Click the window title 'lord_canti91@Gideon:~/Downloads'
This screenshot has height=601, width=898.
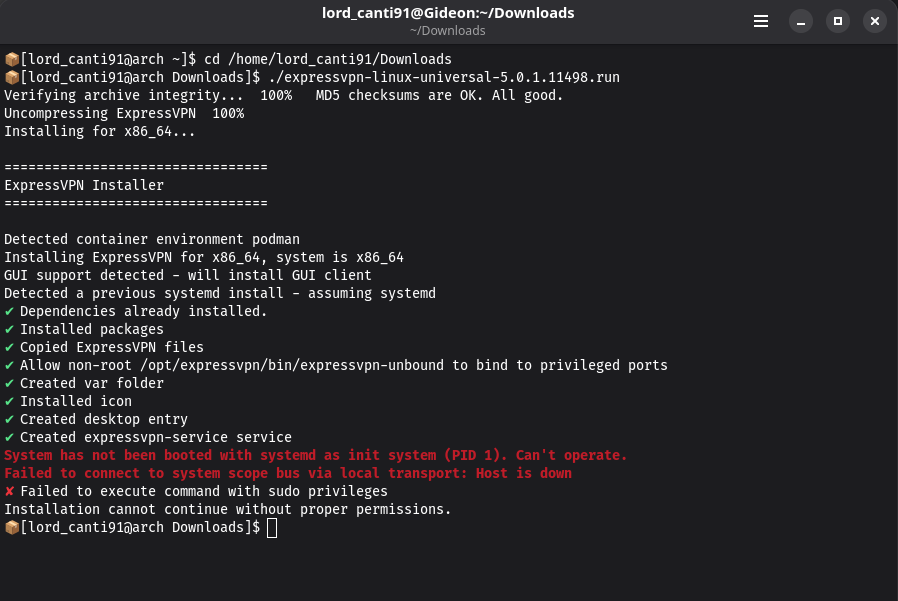[448, 12]
